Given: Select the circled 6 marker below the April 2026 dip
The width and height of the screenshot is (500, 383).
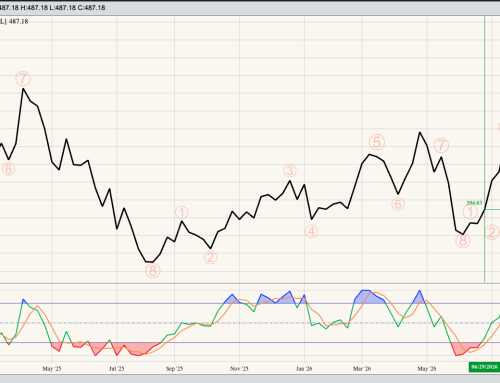Looking at the screenshot, I should pos(398,204).
